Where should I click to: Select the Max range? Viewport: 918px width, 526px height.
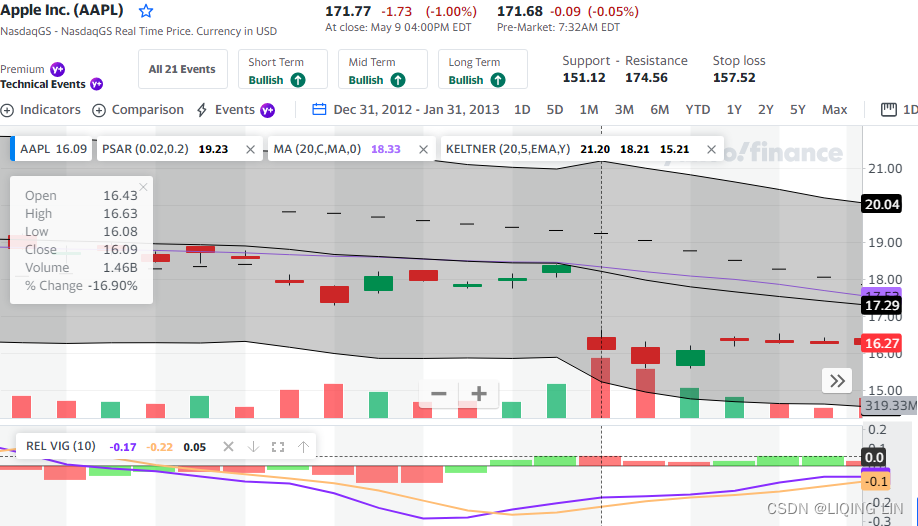[x=834, y=110]
